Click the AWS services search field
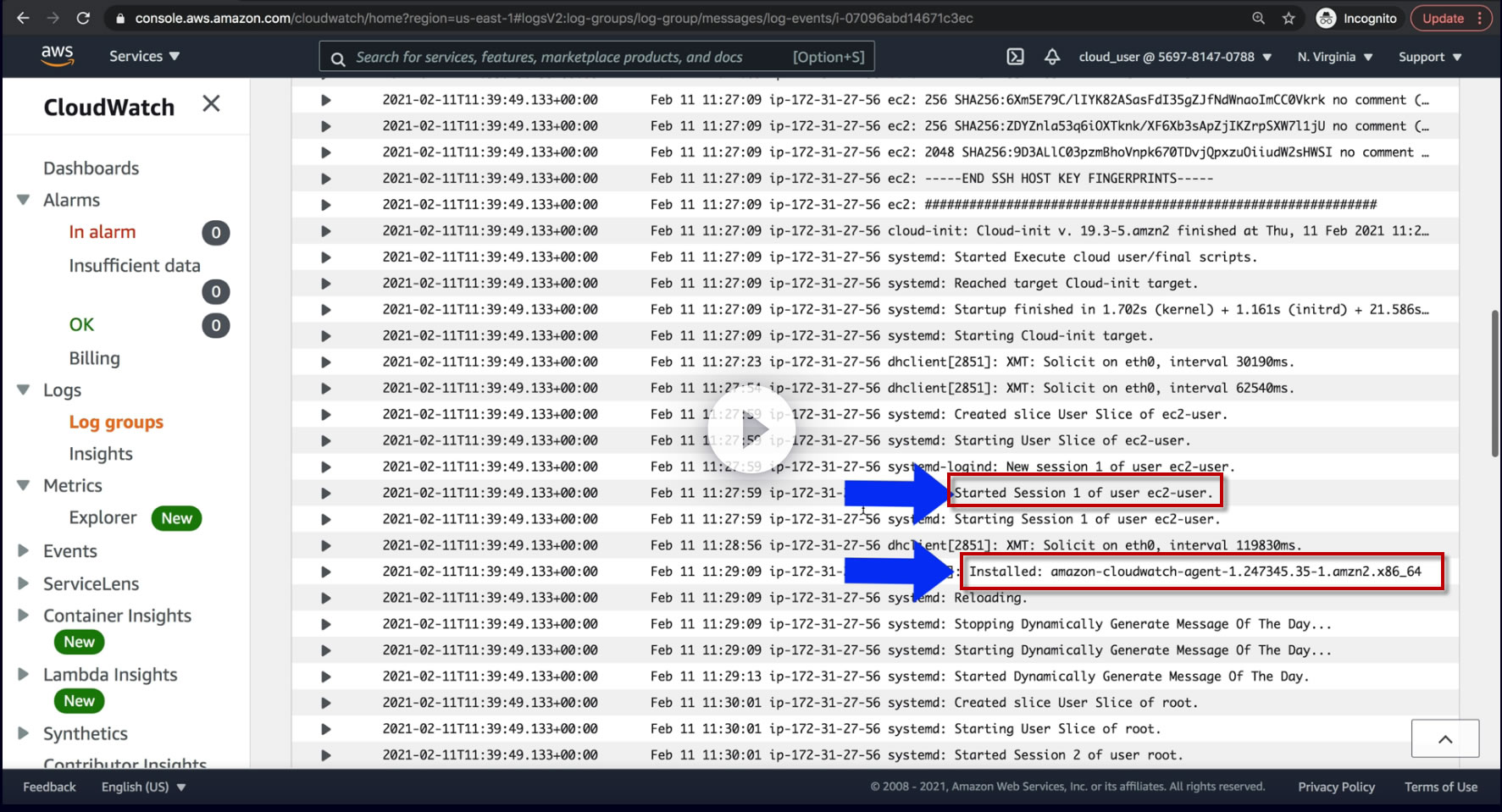 click(597, 57)
